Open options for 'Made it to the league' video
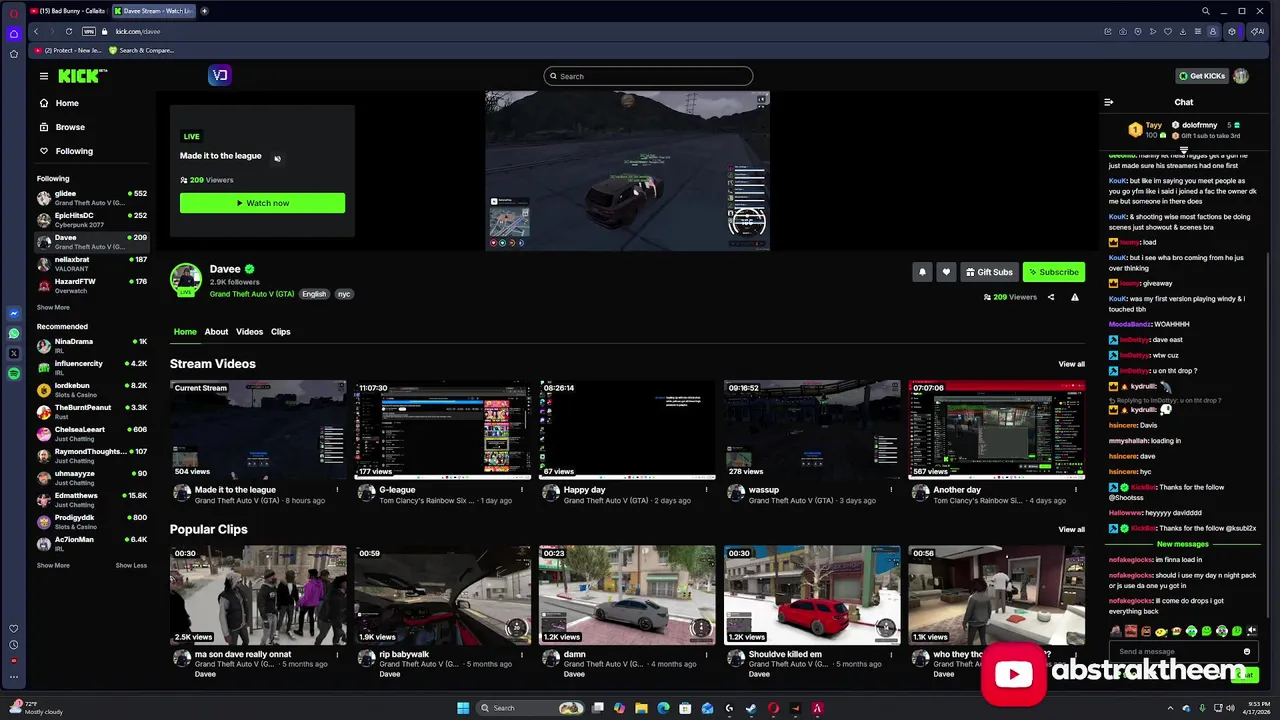 click(337, 490)
